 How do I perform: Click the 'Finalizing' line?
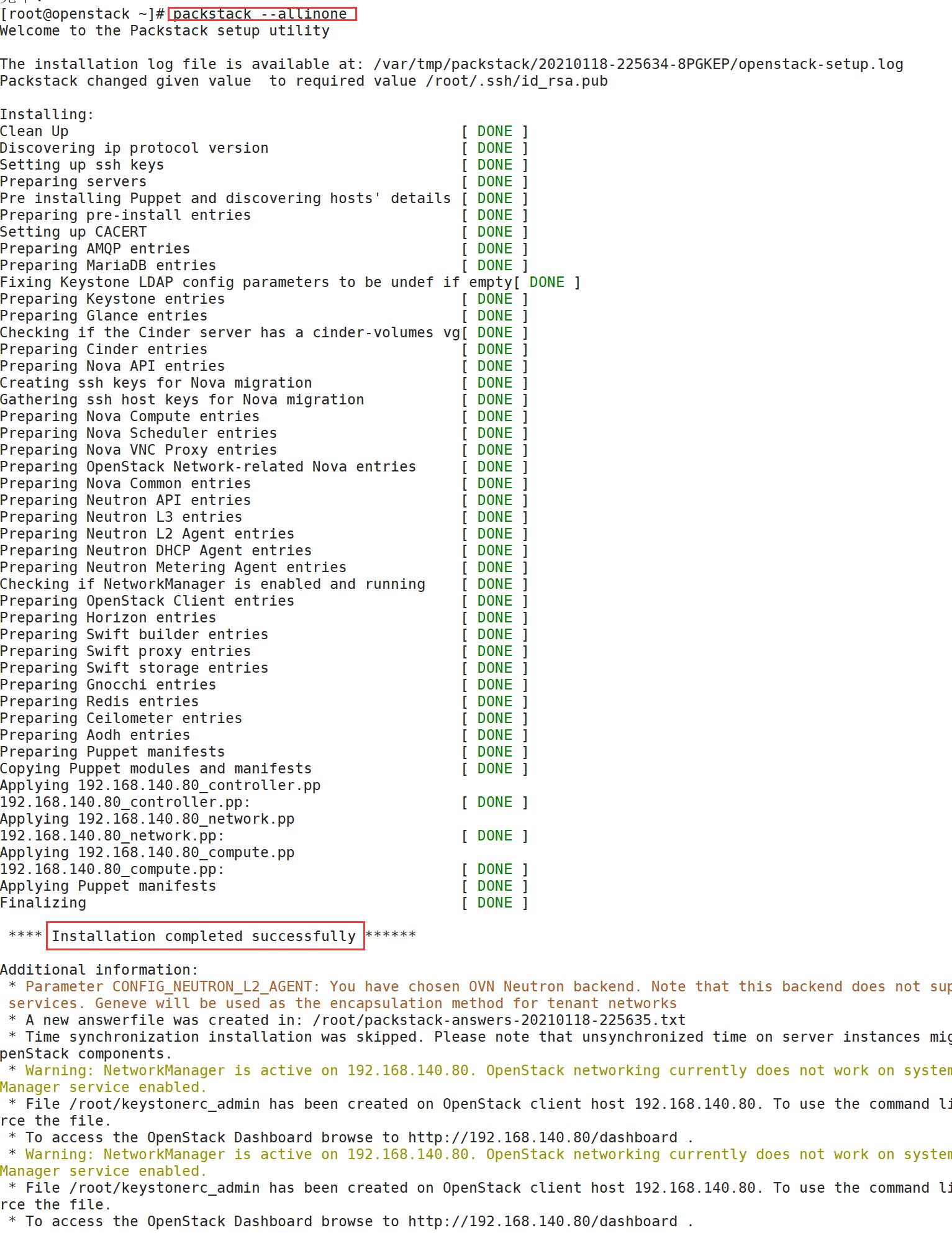(x=43, y=903)
